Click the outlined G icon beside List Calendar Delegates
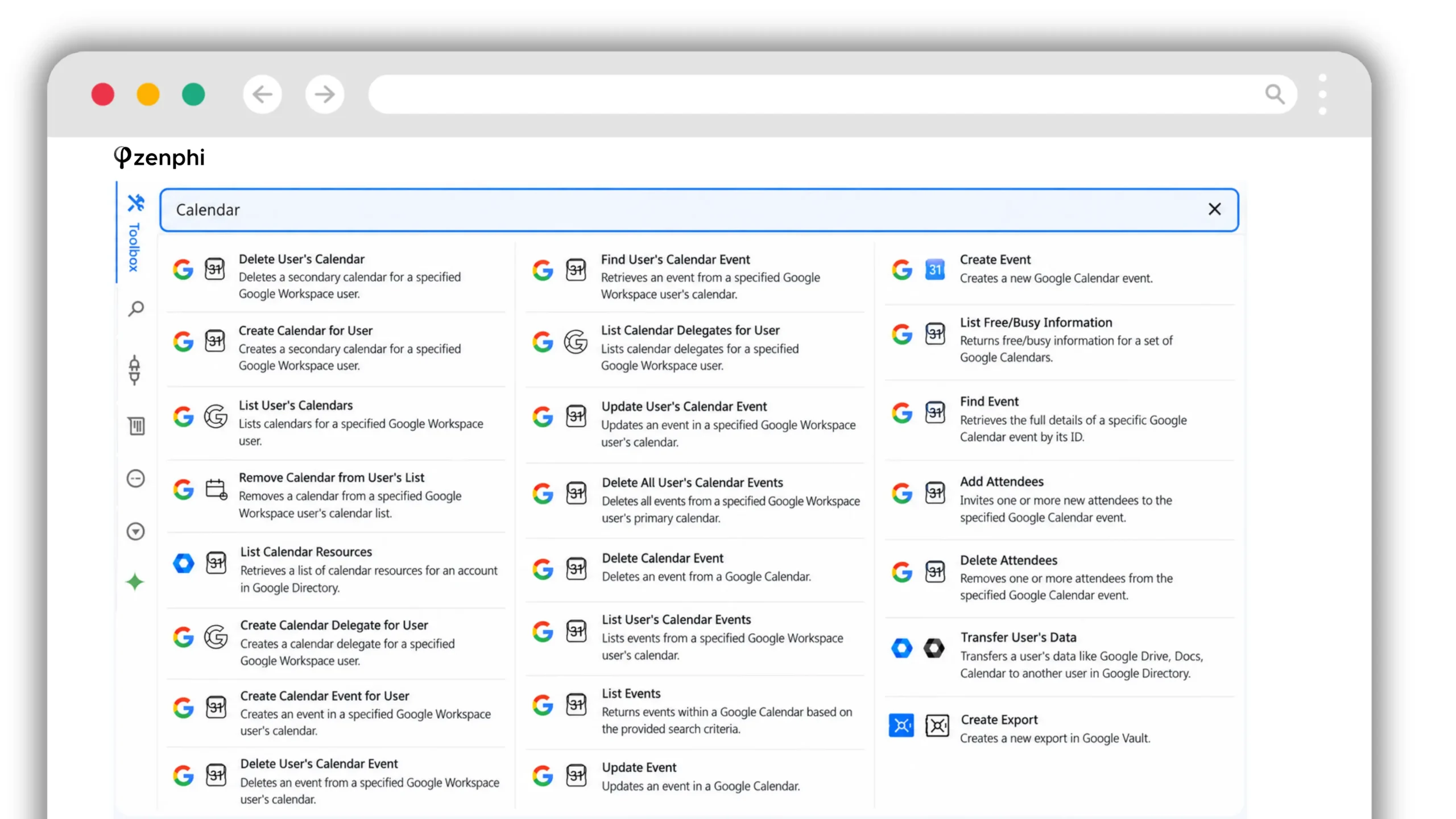 [x=576, y=341]
